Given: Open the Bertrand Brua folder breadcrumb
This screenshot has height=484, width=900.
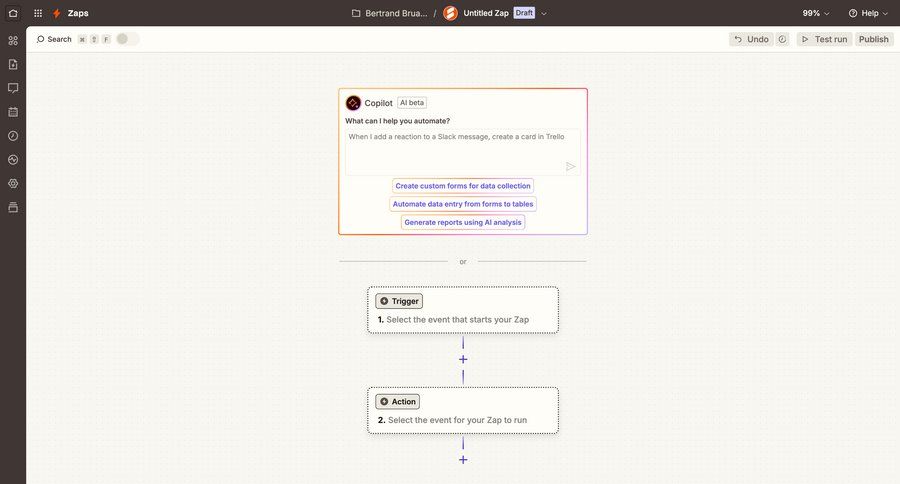Looking at the screenshot, I should click(x=396, y=13).
